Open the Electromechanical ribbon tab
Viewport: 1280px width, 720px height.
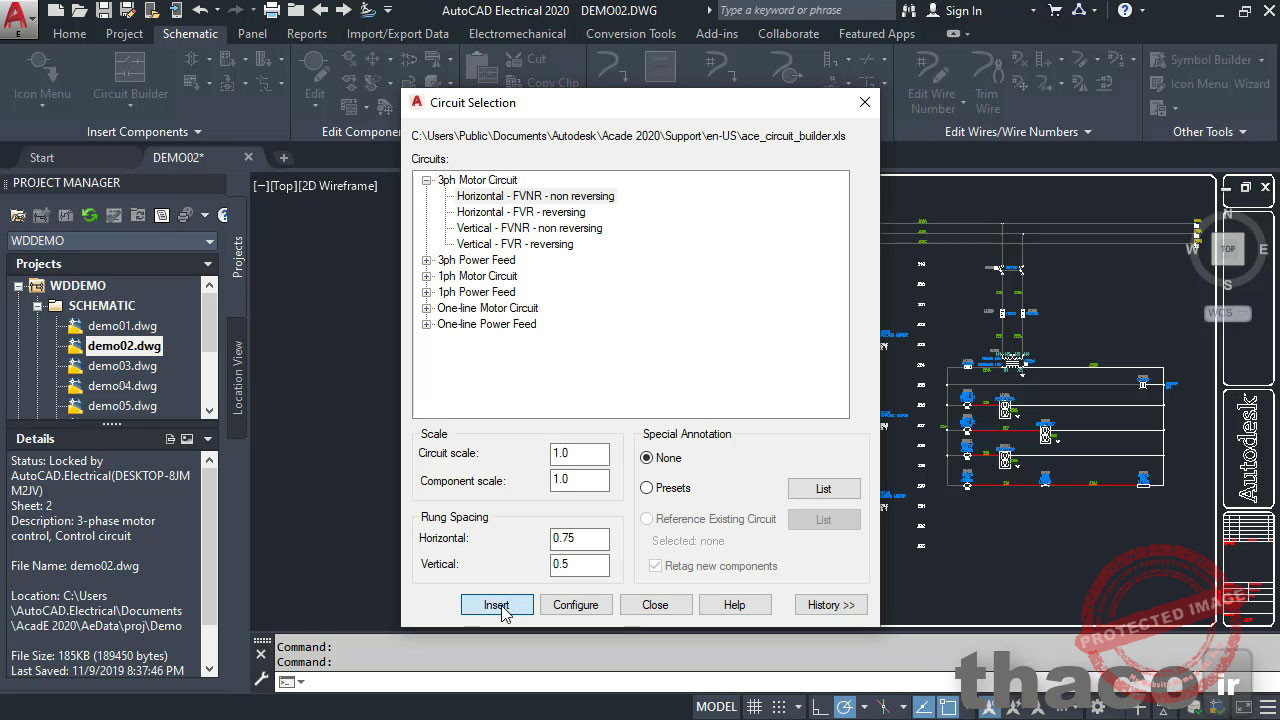[x=516, y=33]
